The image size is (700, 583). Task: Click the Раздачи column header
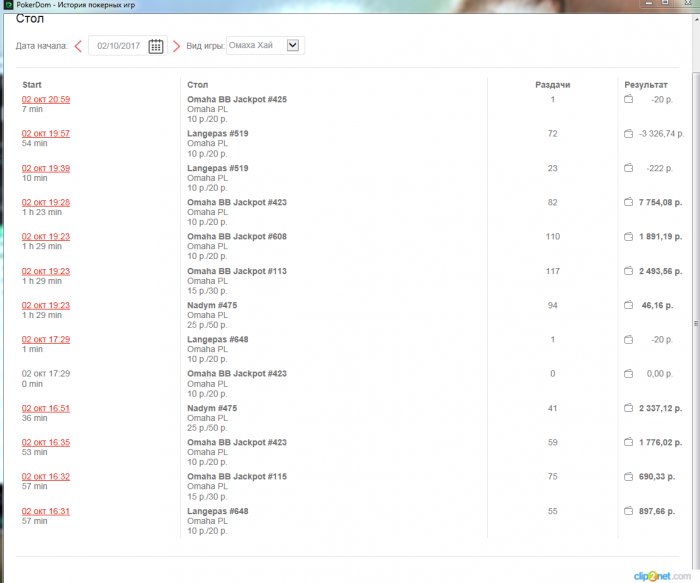coord(553,85)
